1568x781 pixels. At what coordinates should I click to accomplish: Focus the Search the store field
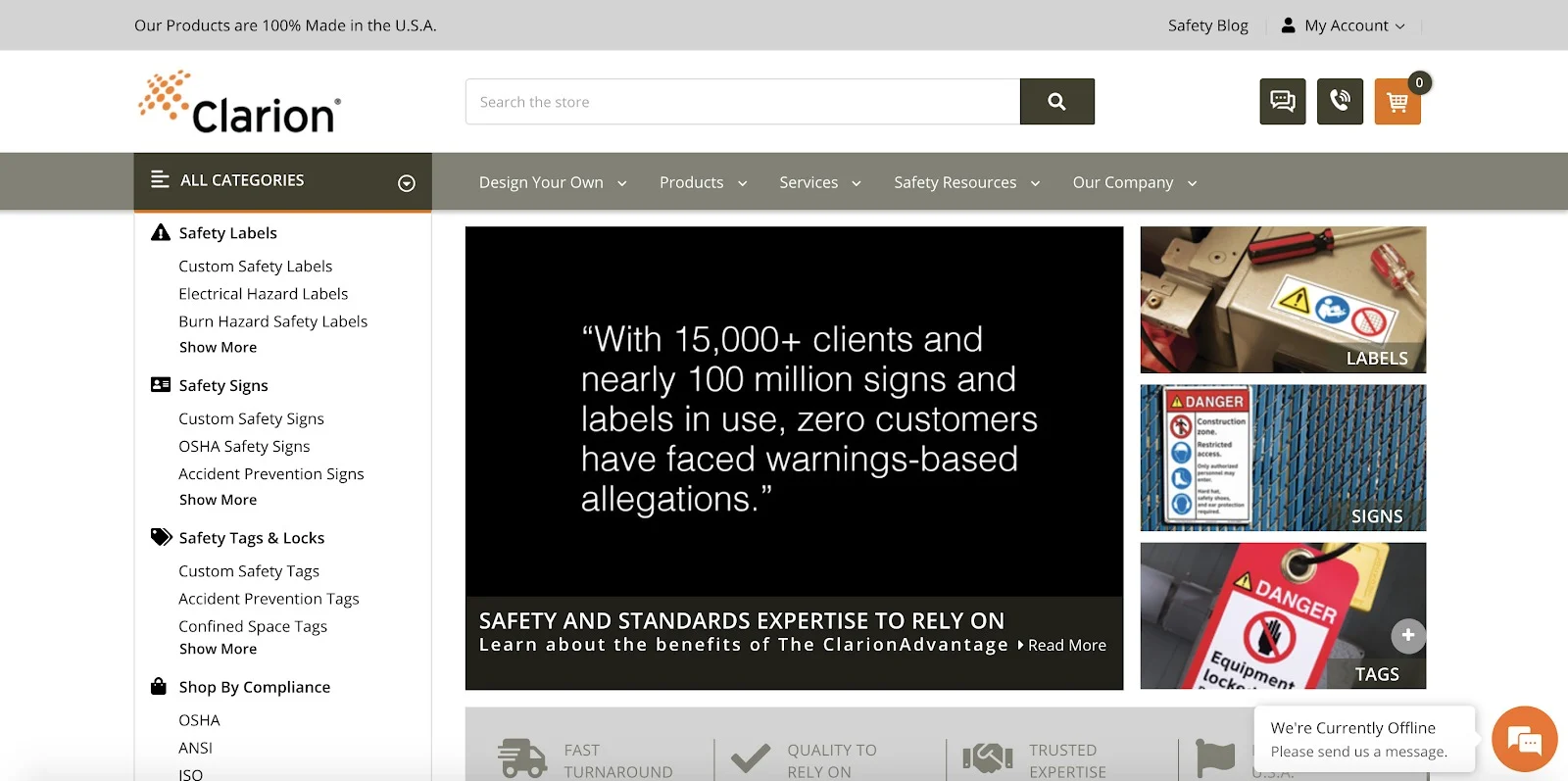(x=743, y=102)
